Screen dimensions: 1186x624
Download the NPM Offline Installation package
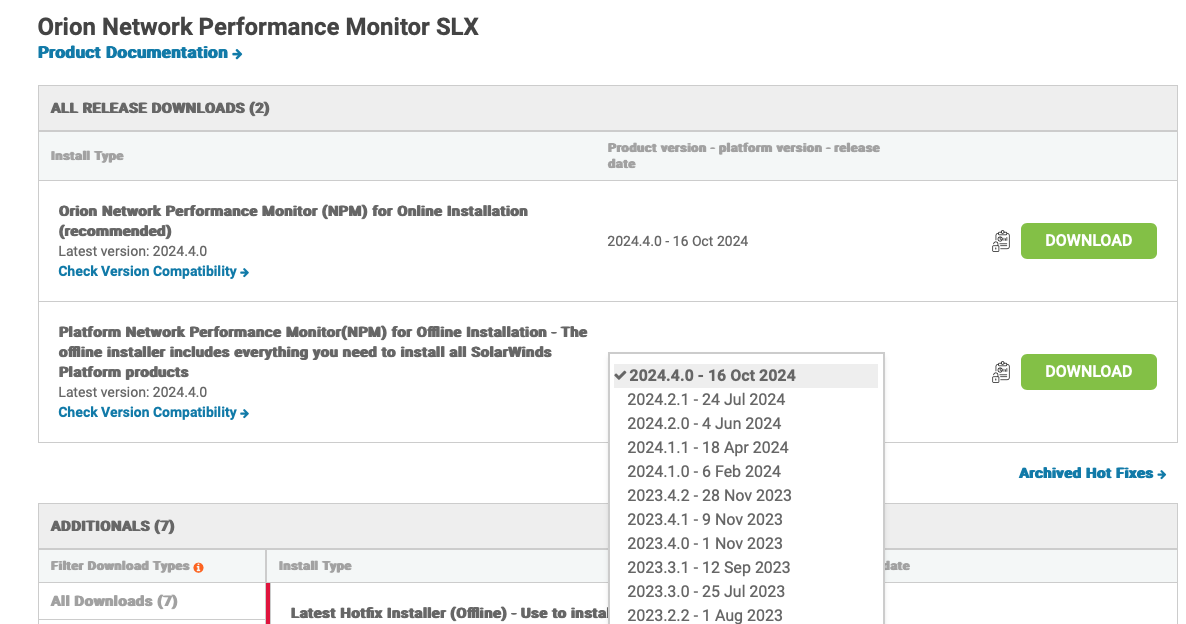1088,372
